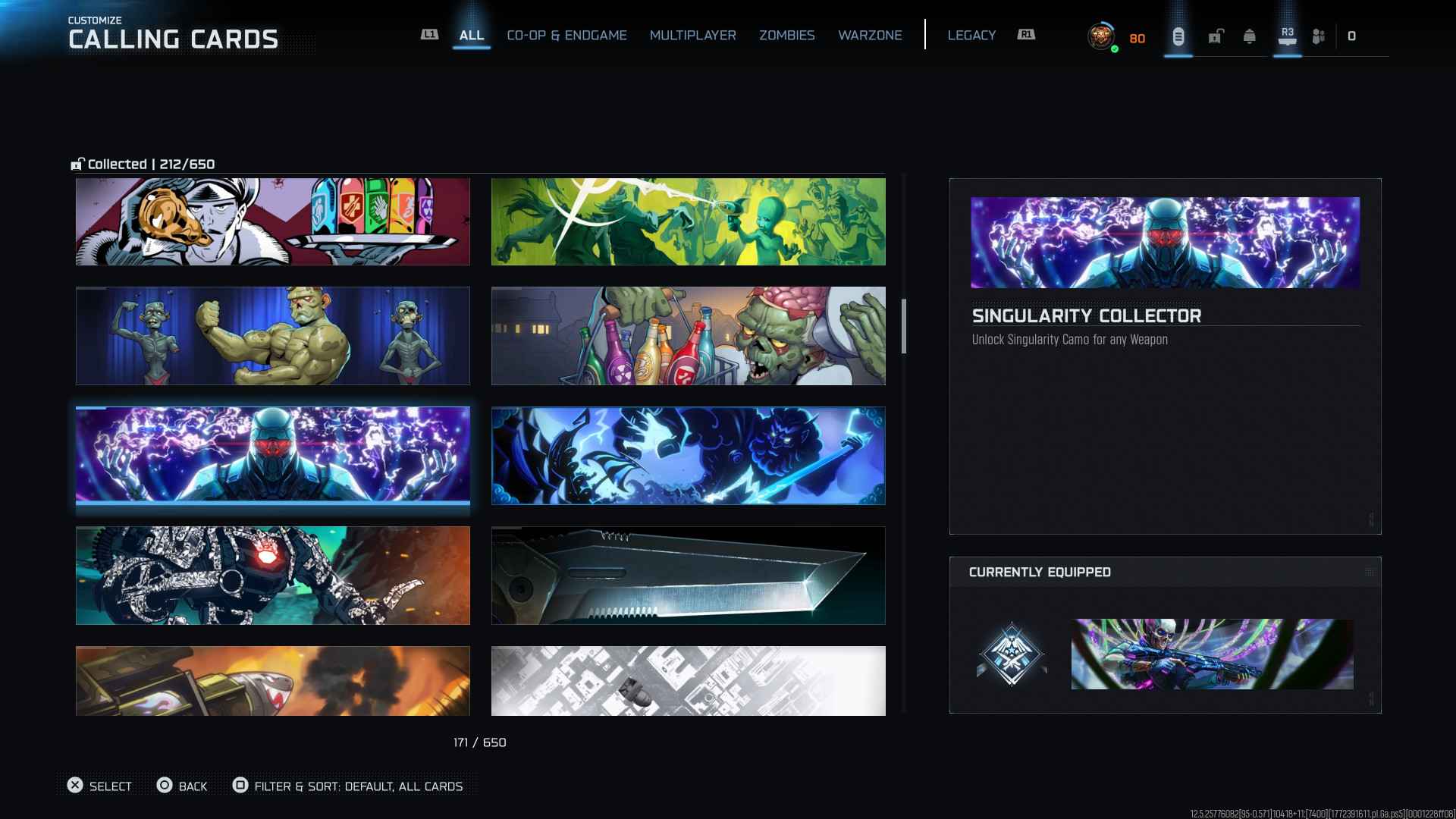Open the Legacy calling cards tab

971,36
